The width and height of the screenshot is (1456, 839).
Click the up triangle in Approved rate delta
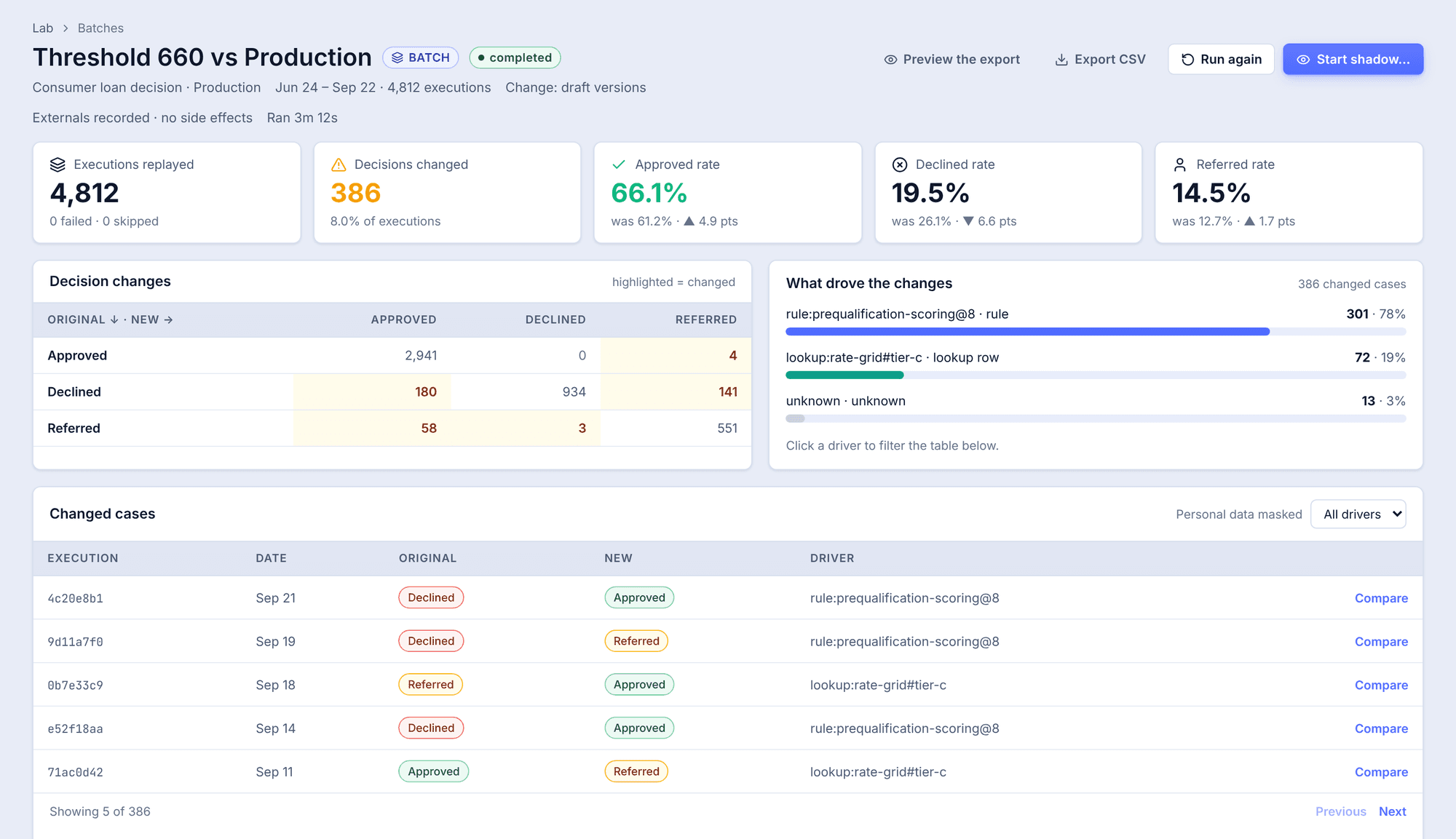pos(689,220)
